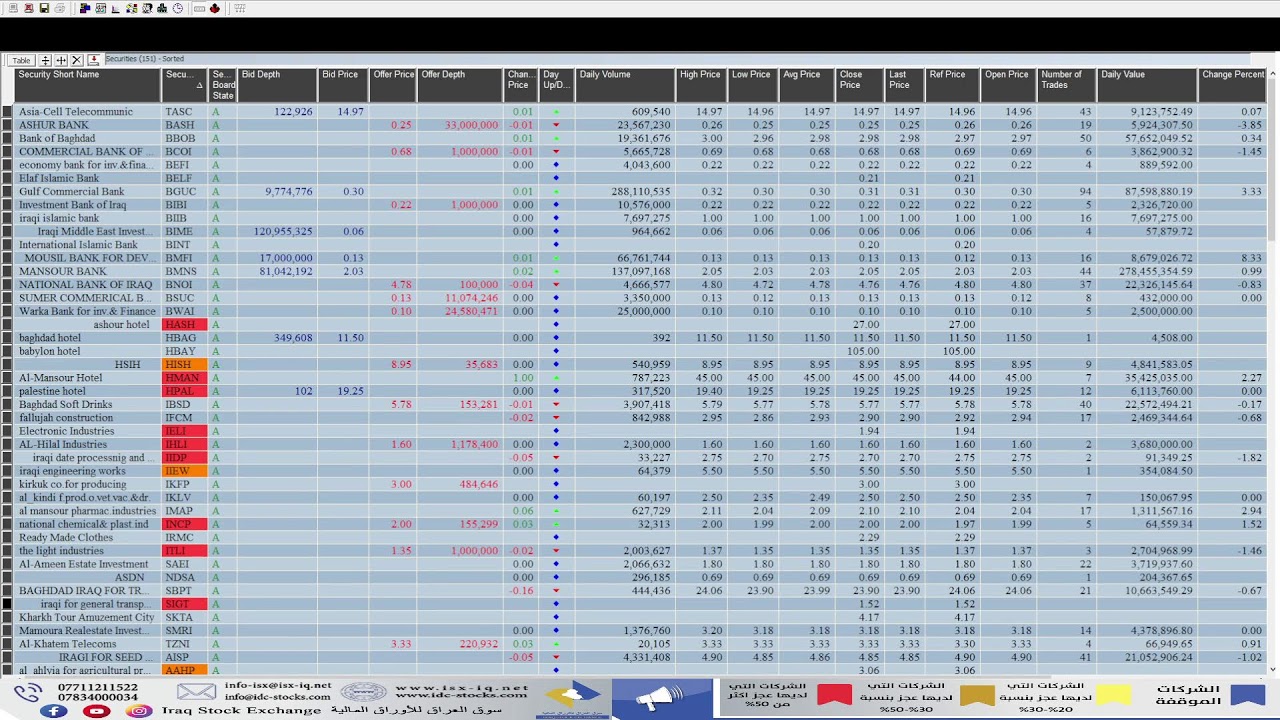1280x720 pixels.
Task: Click the grid layout icon at toolbar end
Action: tap(240, 8)
